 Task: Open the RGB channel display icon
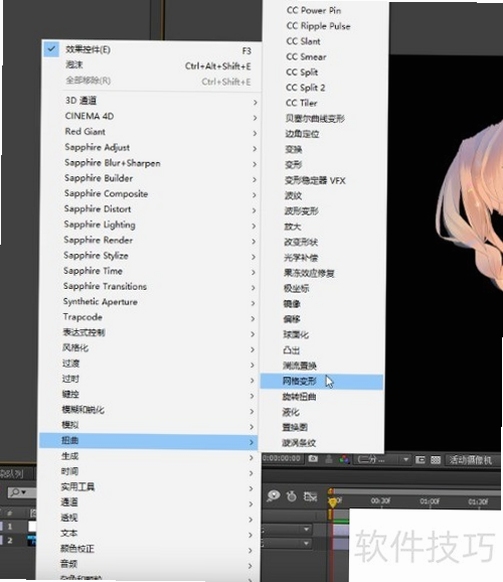click(344, 460)
